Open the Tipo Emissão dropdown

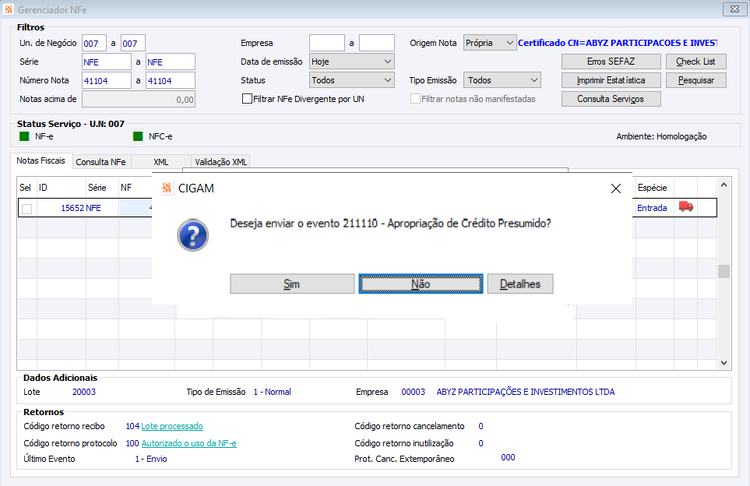502,80
